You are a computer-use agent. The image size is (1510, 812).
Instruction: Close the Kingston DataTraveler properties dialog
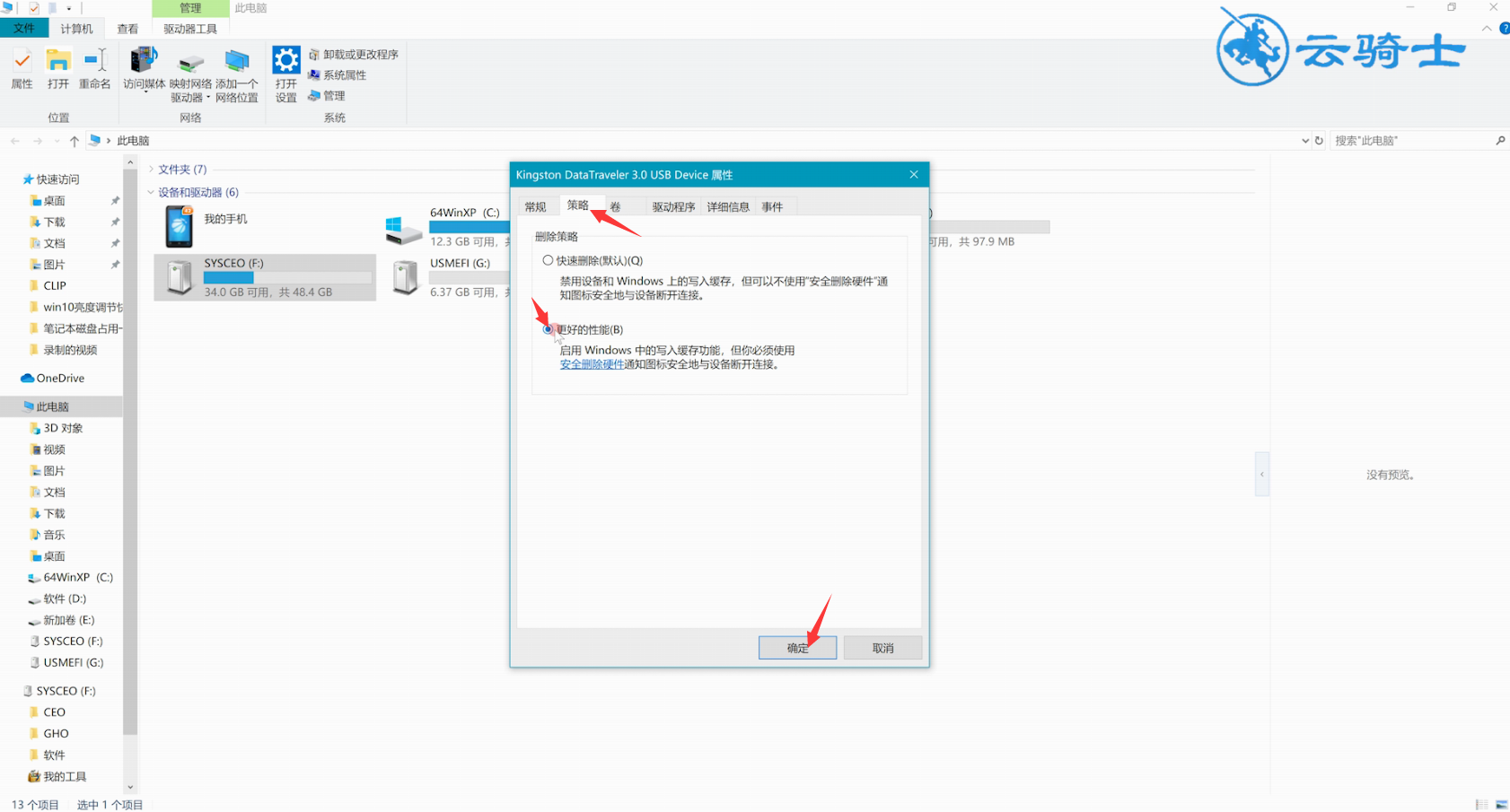tap(914, 175)
